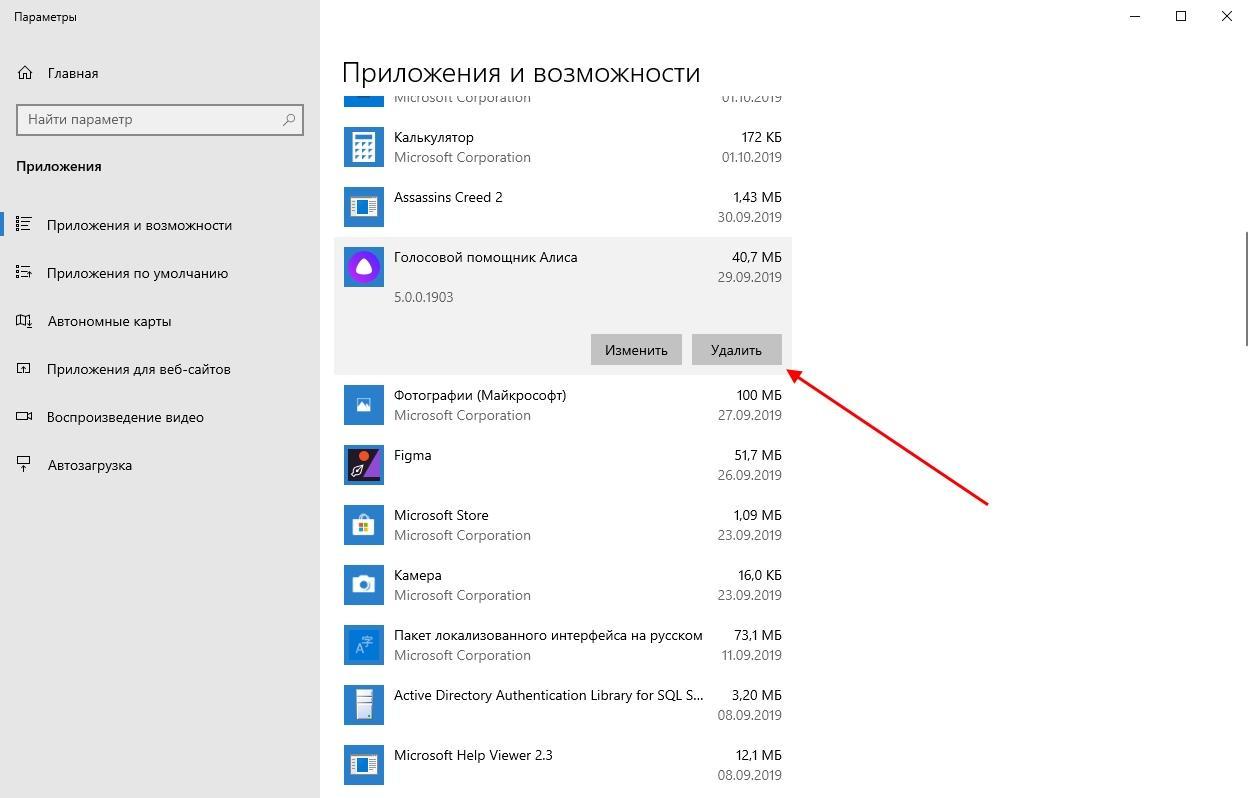
Task: Click the version text 5.0.0.1903
Action: [x=424, y=297]
